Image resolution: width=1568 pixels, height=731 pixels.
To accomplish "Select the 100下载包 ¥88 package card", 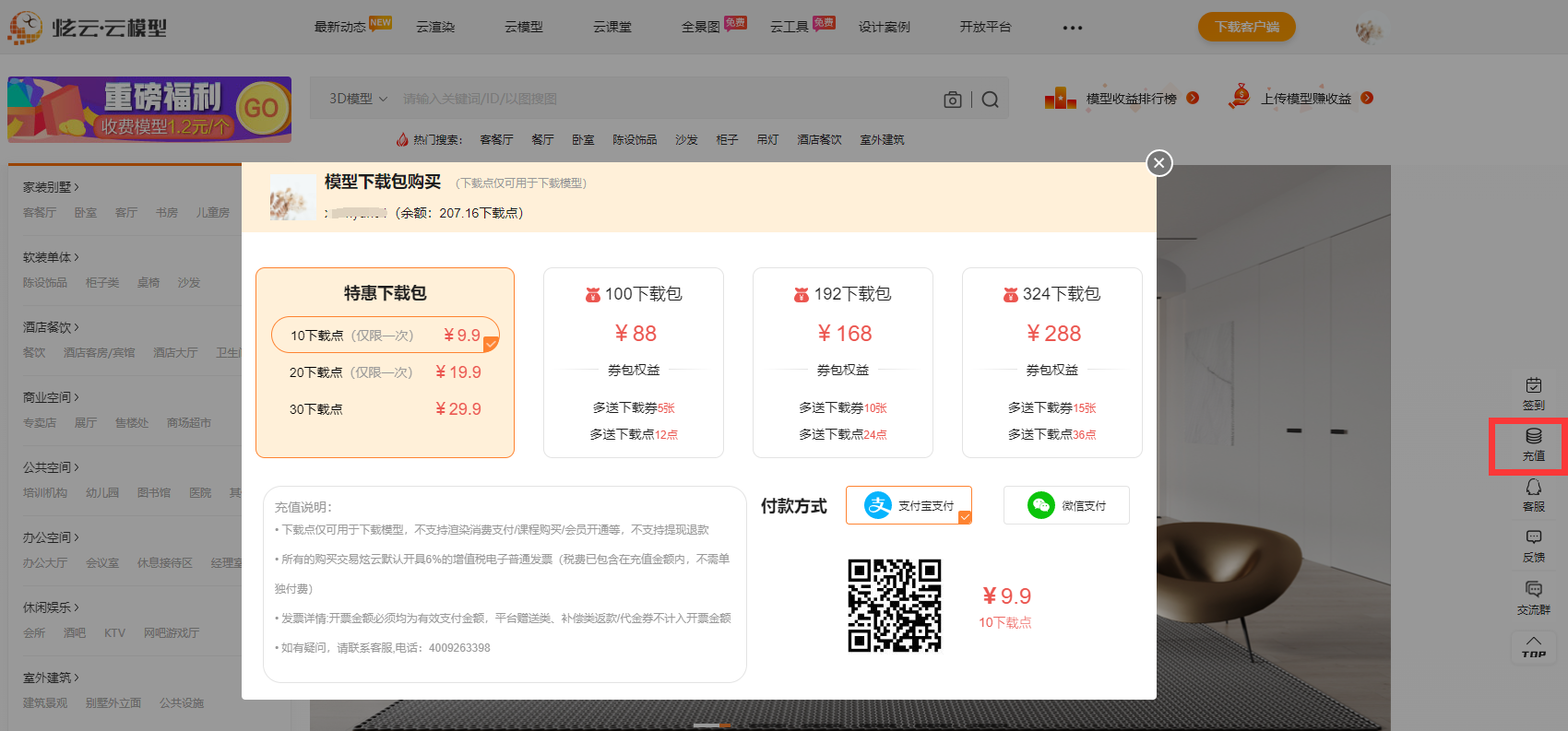I will (x=634, y=362).
